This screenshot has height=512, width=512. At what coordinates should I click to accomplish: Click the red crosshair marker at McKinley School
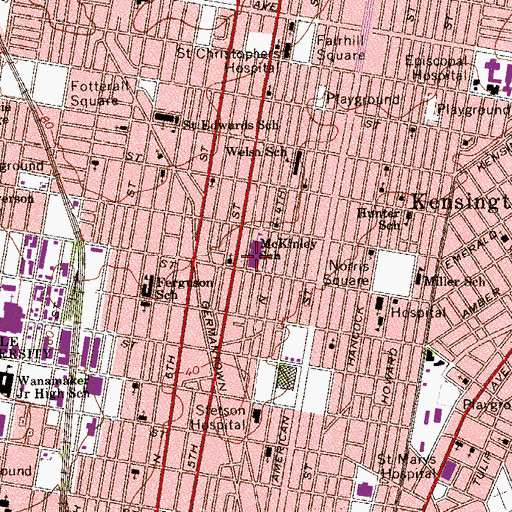pos(256,256)
